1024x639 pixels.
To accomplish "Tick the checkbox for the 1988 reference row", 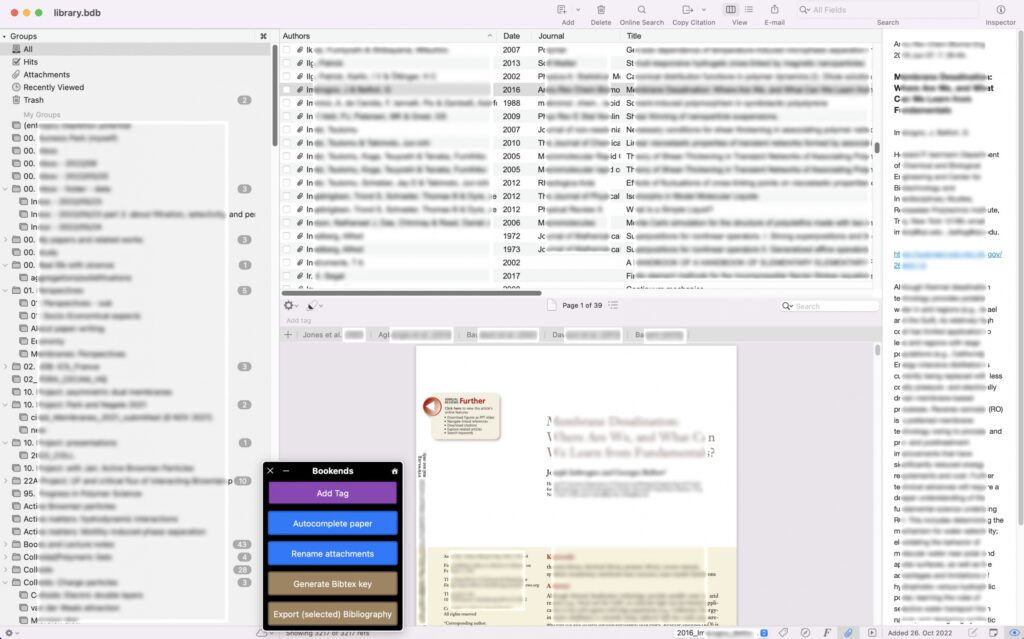I will (286, 103).
